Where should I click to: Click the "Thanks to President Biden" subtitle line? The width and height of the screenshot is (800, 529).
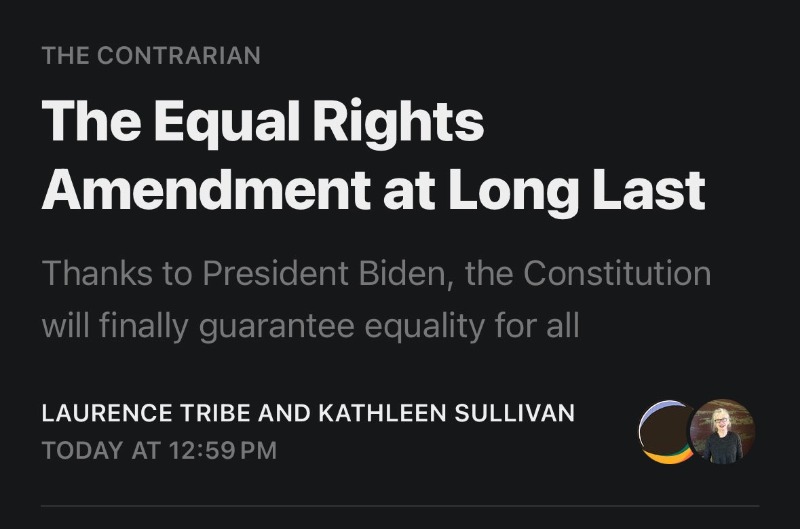[376, 273]
